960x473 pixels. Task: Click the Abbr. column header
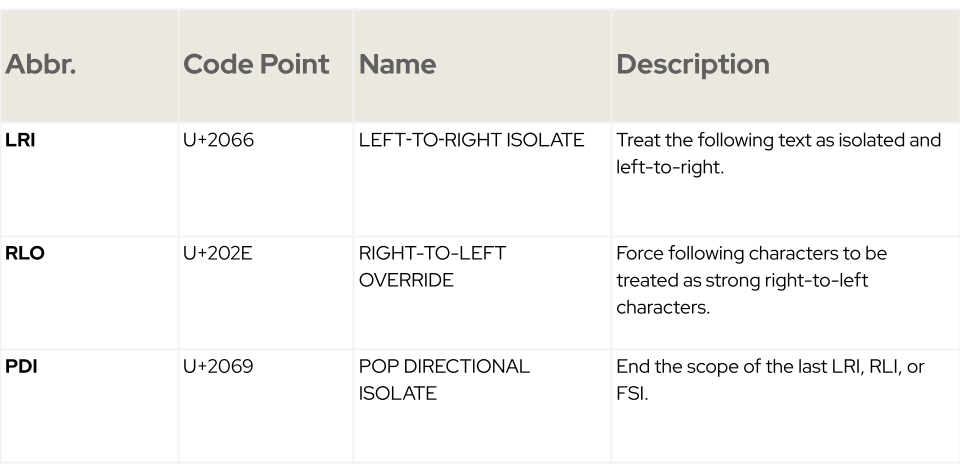[x=40, y=64]
